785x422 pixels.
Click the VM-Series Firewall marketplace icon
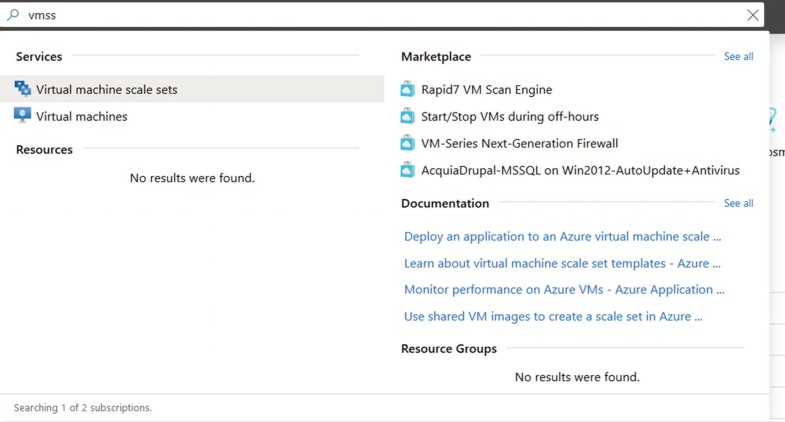408,143
